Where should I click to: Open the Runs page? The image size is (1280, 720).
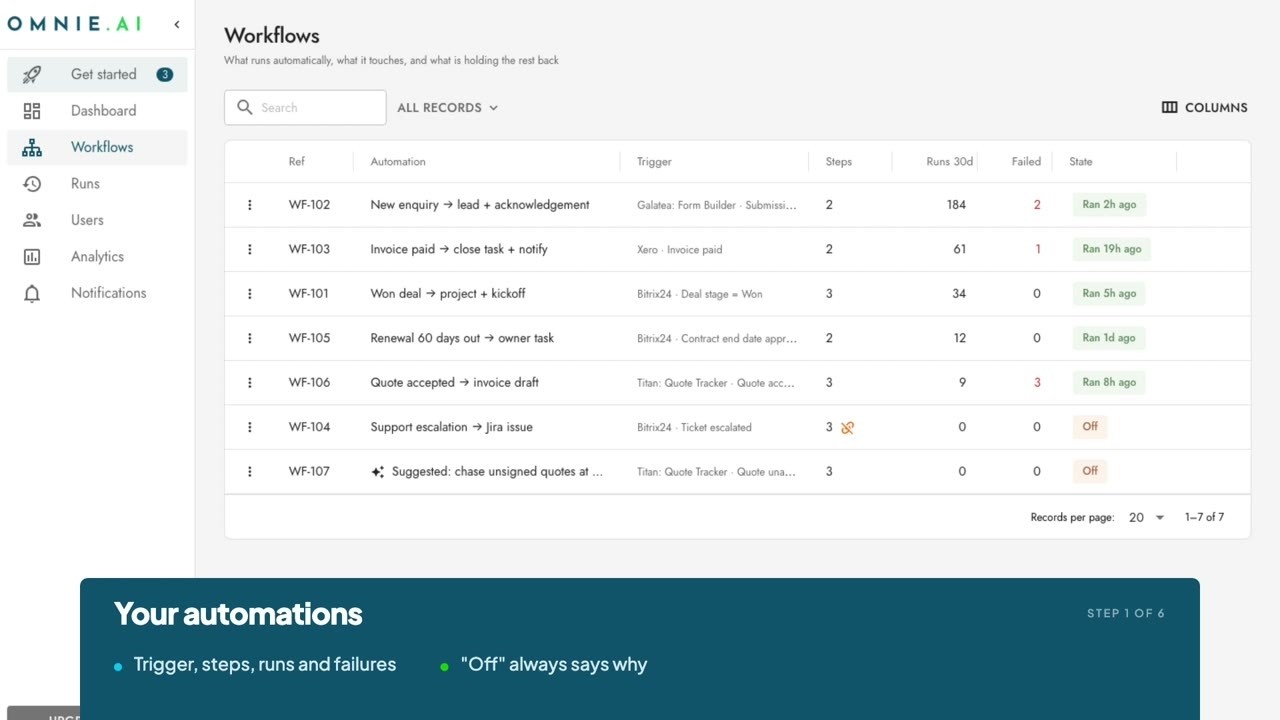click(97, 184)
